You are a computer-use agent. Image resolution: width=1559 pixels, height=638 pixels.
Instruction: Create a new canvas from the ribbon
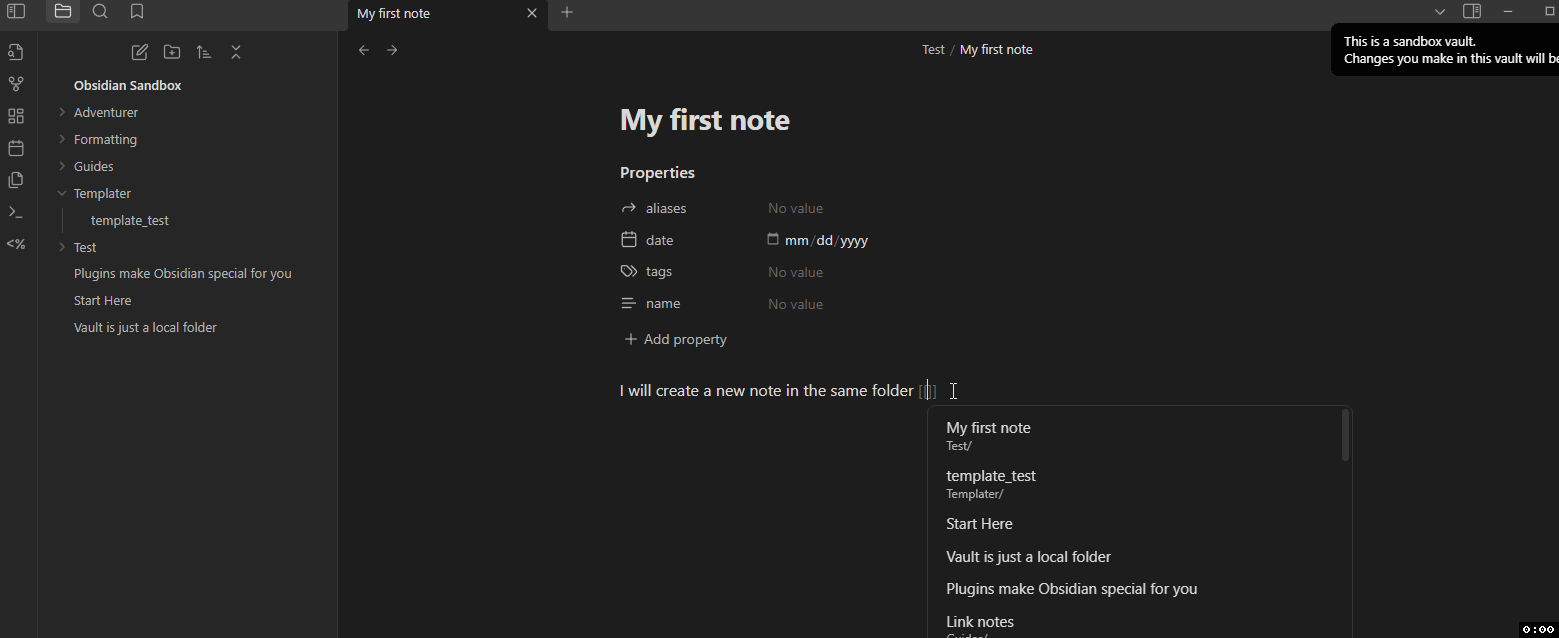click(16, 116)
